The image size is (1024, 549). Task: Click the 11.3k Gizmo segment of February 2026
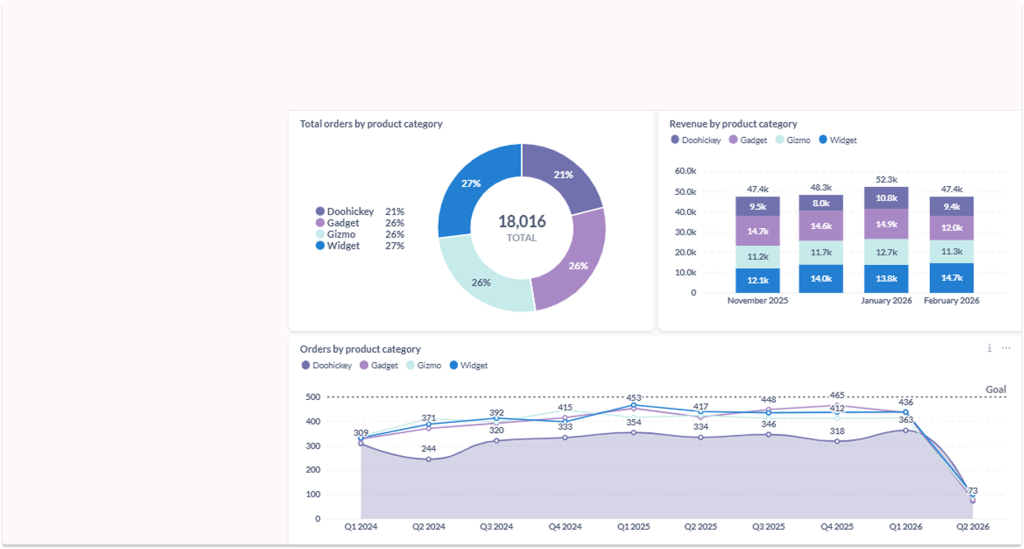[x=952, y=251]
